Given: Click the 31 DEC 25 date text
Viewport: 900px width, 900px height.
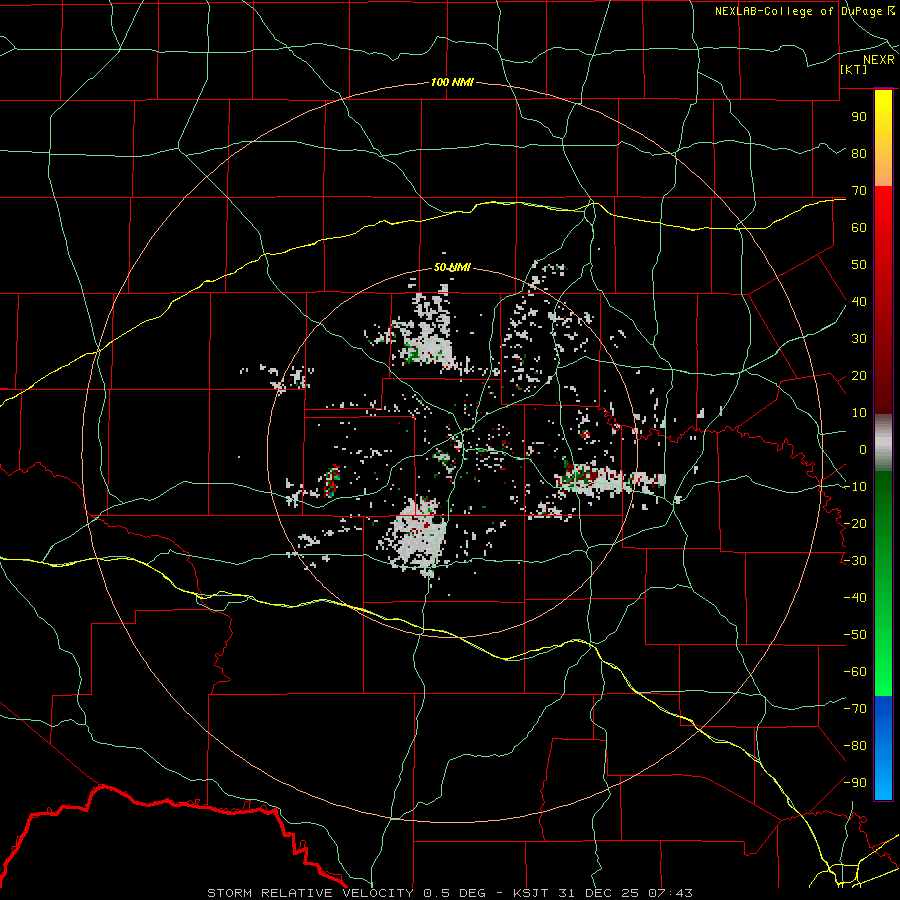Looking at the screenshot, I should (601, 893).
